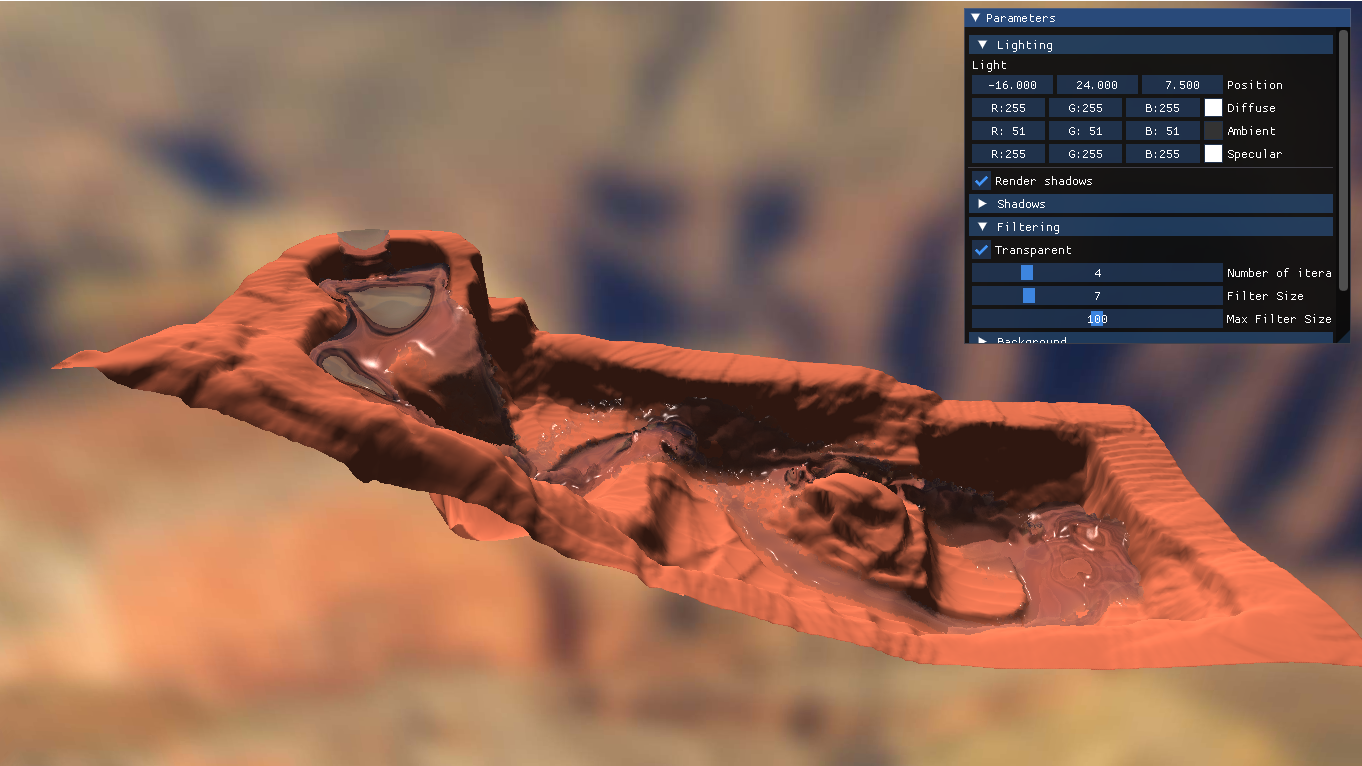The height and width of the screenshot is (766, 1362).
Task: Collapse the Lighting section
Action: (x=1150, y=45)
